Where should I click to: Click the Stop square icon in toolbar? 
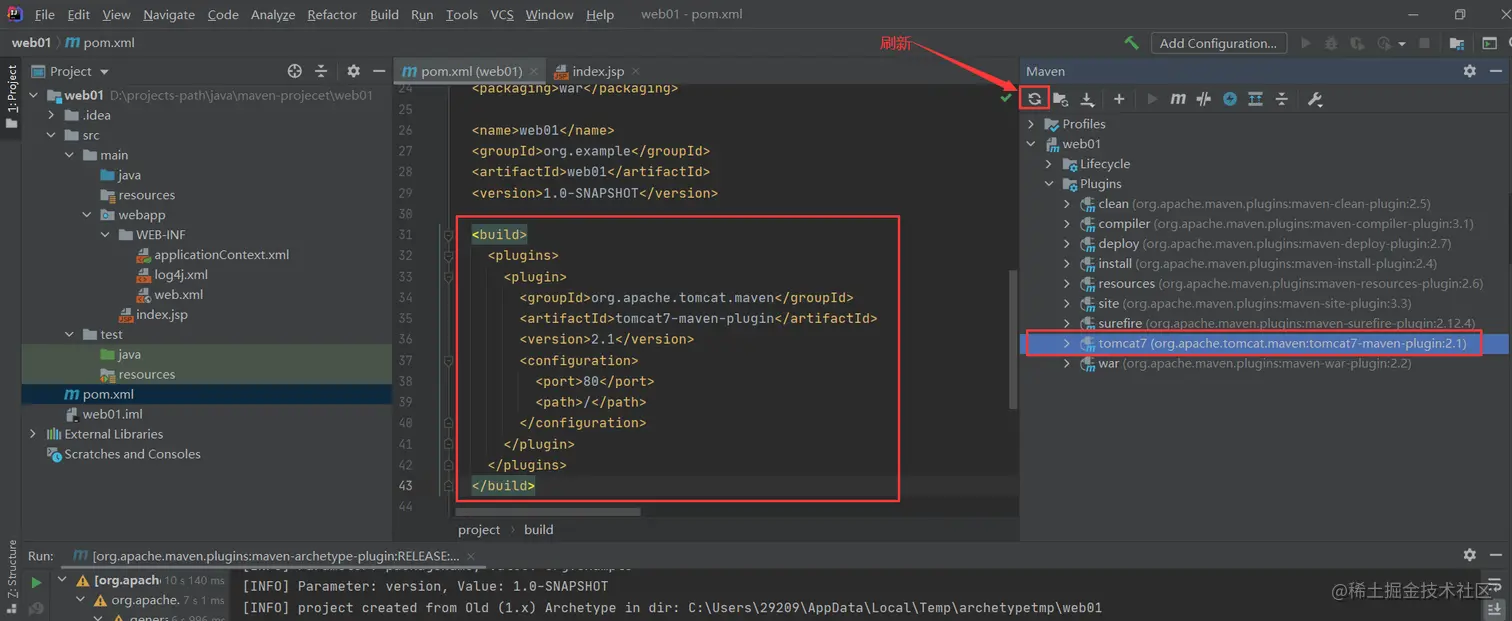pyautogui.click(x=1425, y=43)
